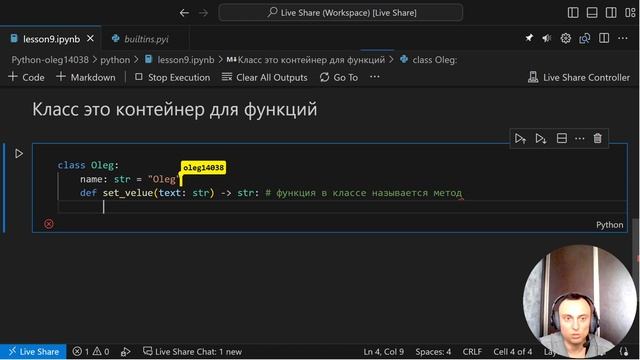Image resolution: width=640 pixels, height=360 pixels.
Task: Run the code cell with play icon
Action: pos(19,153)
